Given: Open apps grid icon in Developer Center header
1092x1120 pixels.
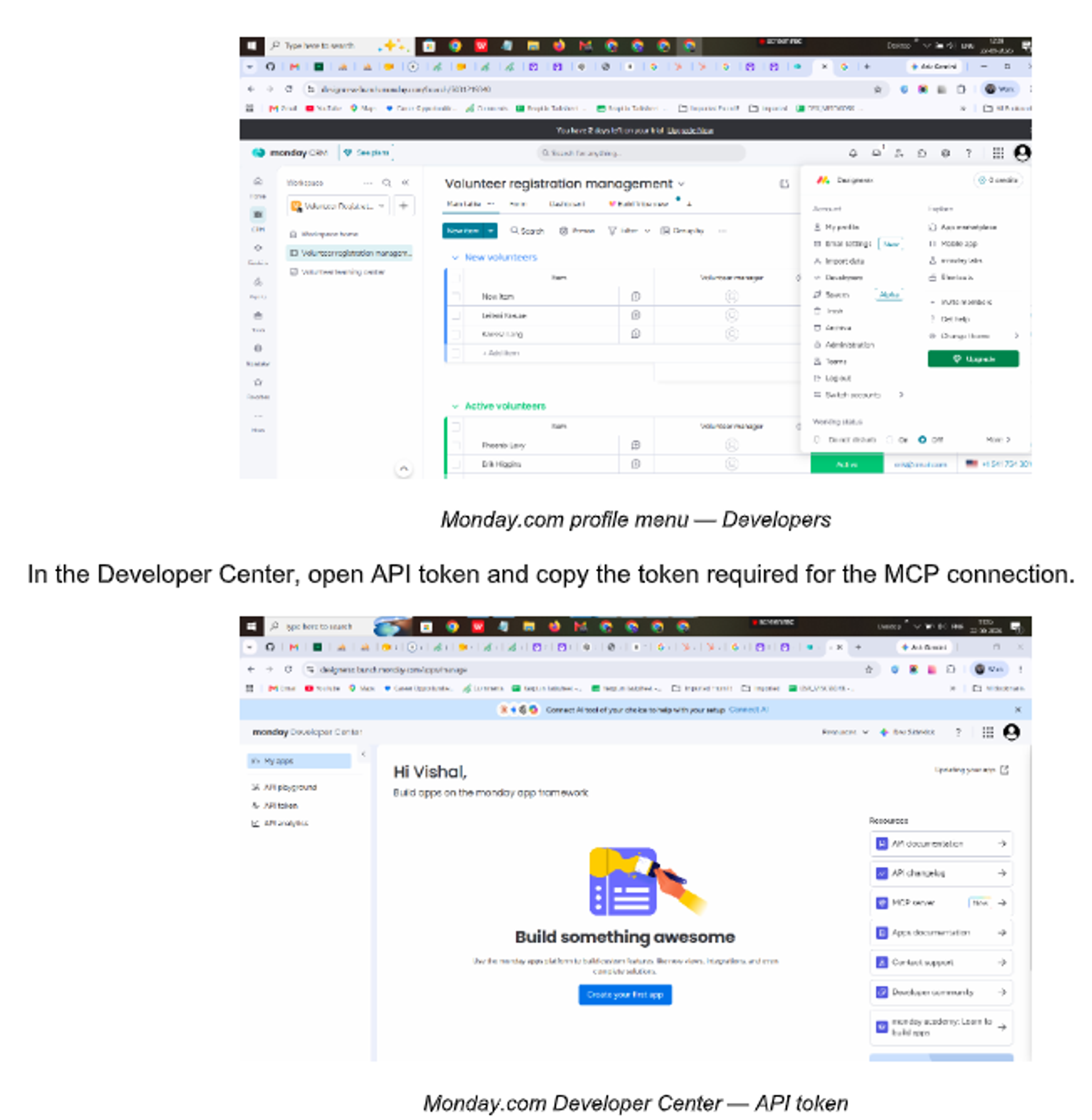Looking at the screenshot, I should (x=988, y=732).
